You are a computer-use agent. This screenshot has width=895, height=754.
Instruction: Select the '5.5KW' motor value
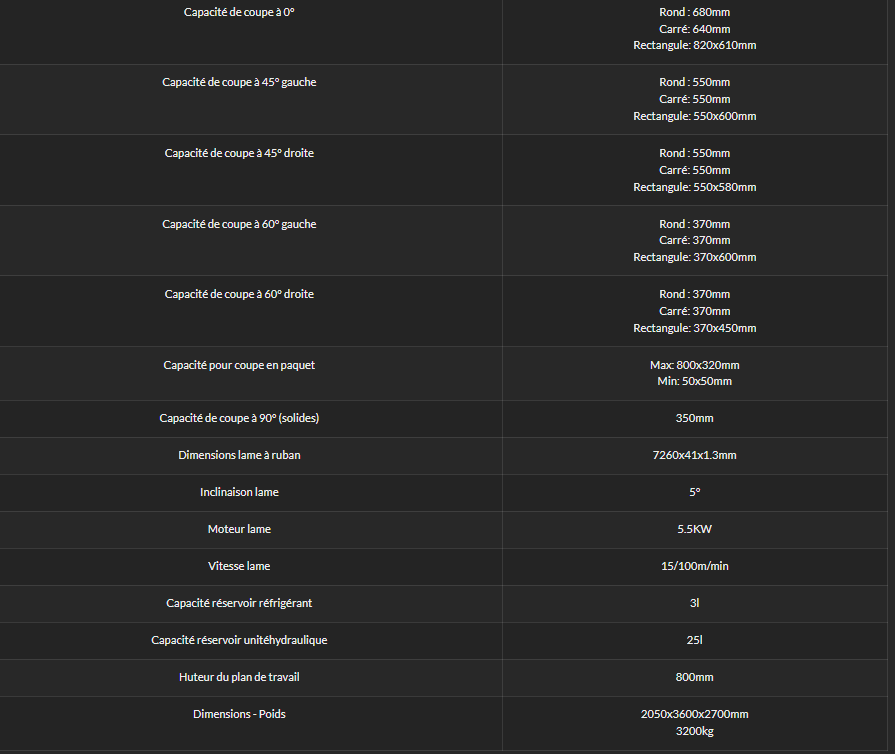(694, 529)
